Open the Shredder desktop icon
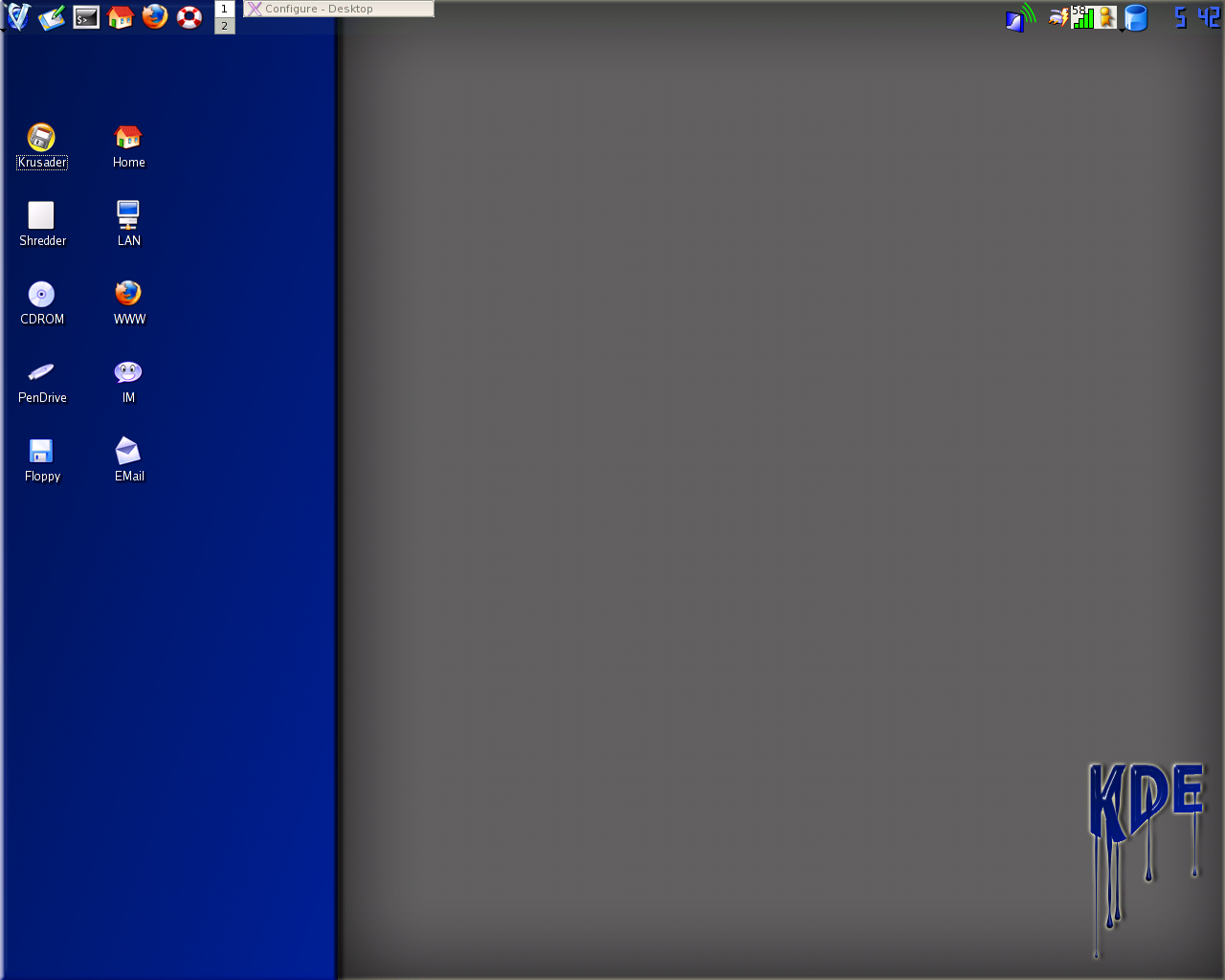 point(42,212)
